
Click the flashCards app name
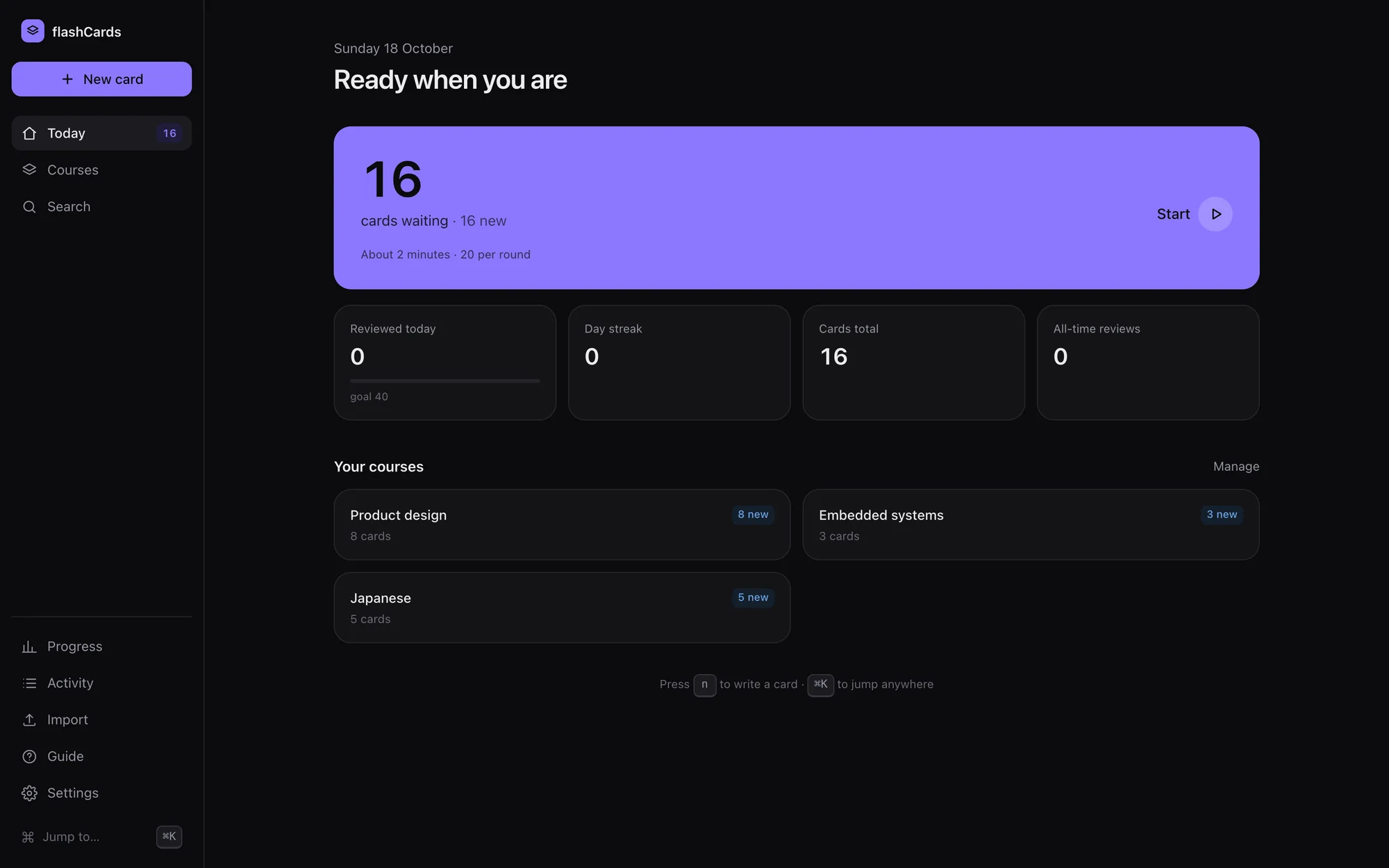pos(86,32)
